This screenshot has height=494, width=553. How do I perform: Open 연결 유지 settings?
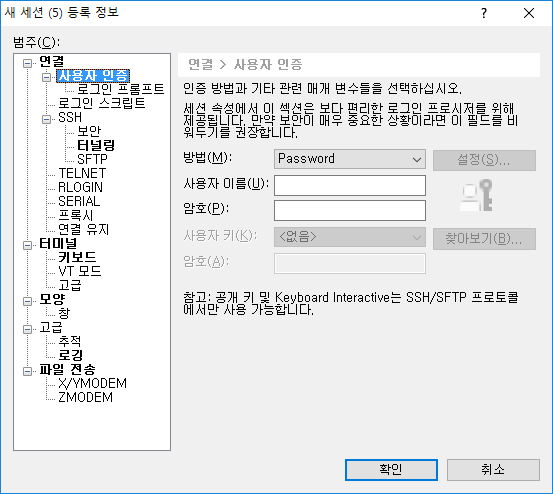[x=84, y=229]
